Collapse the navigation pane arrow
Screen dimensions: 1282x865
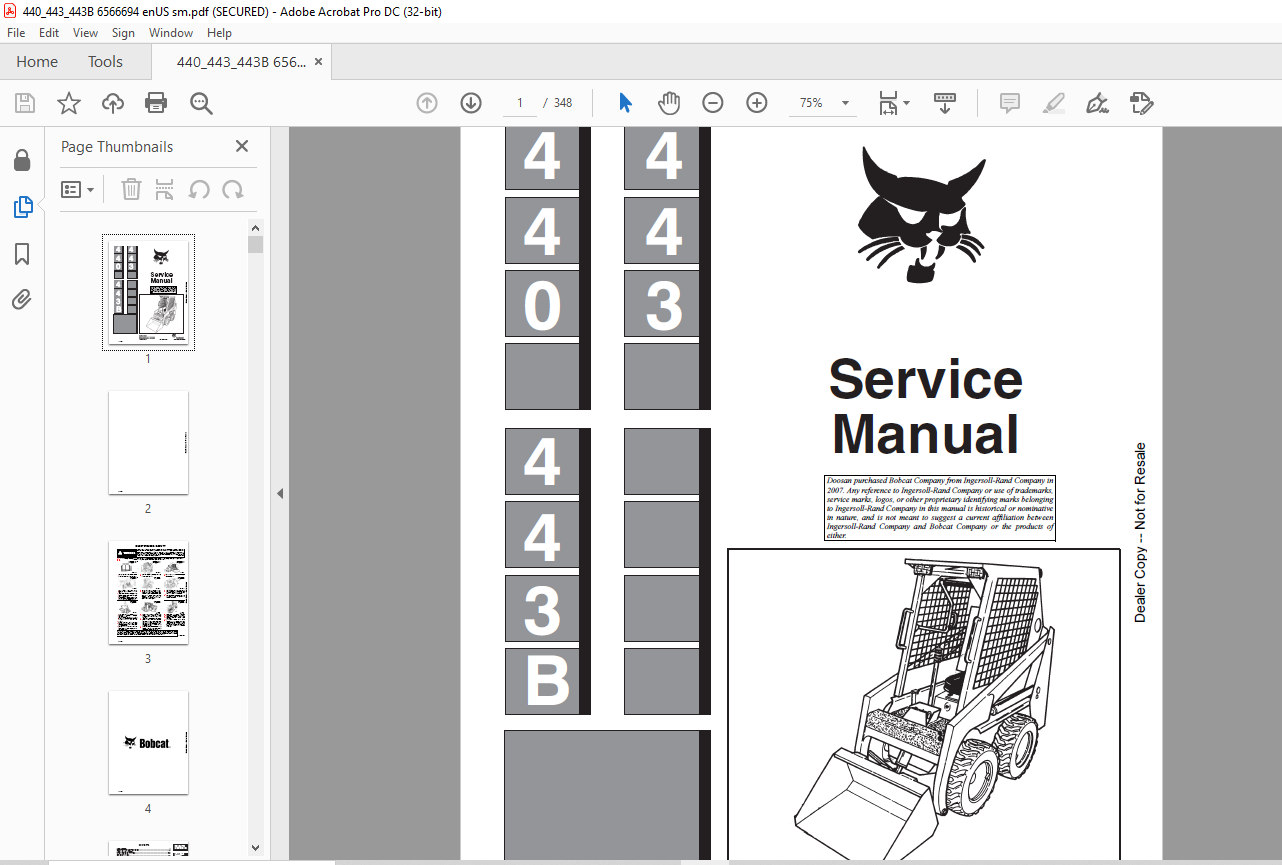tap(280, 493)
